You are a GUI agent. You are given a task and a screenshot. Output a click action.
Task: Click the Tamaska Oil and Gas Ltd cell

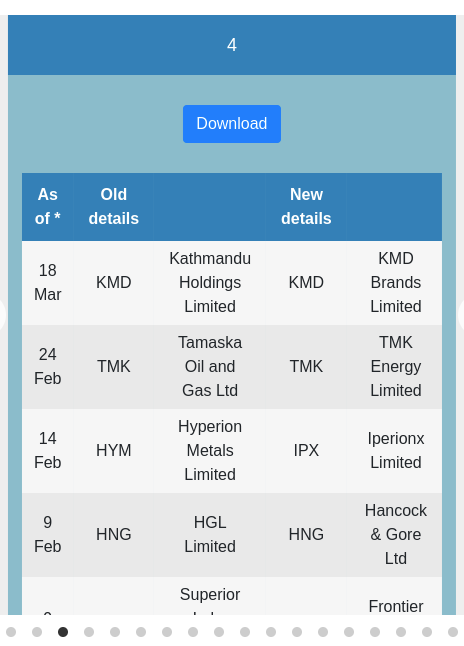210,367
